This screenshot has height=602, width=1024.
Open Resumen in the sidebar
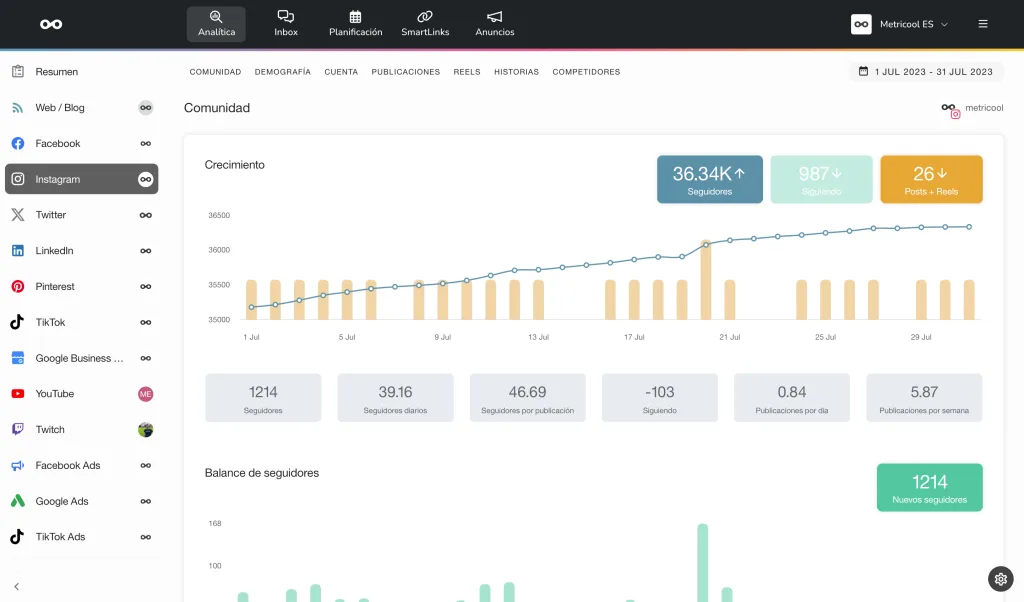click(82, 72)
